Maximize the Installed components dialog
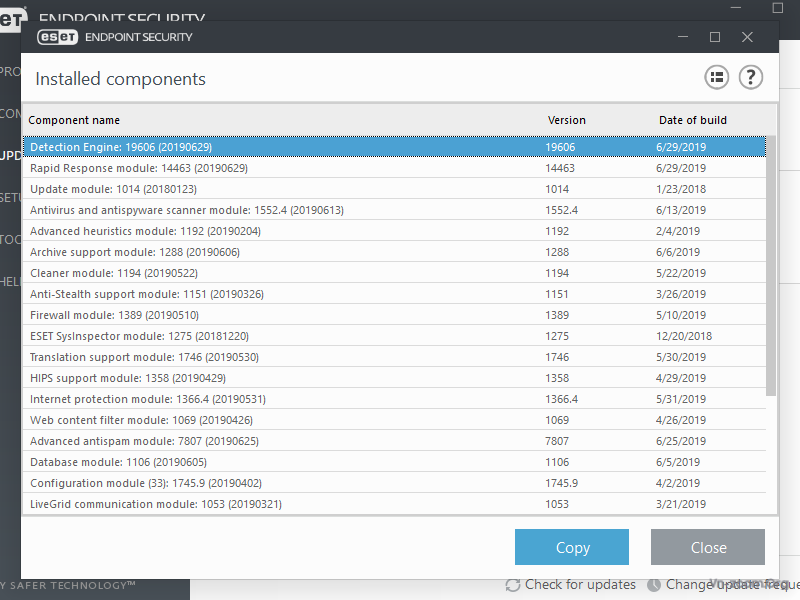Viewport: 800px width, 600px height. (714, 37)
